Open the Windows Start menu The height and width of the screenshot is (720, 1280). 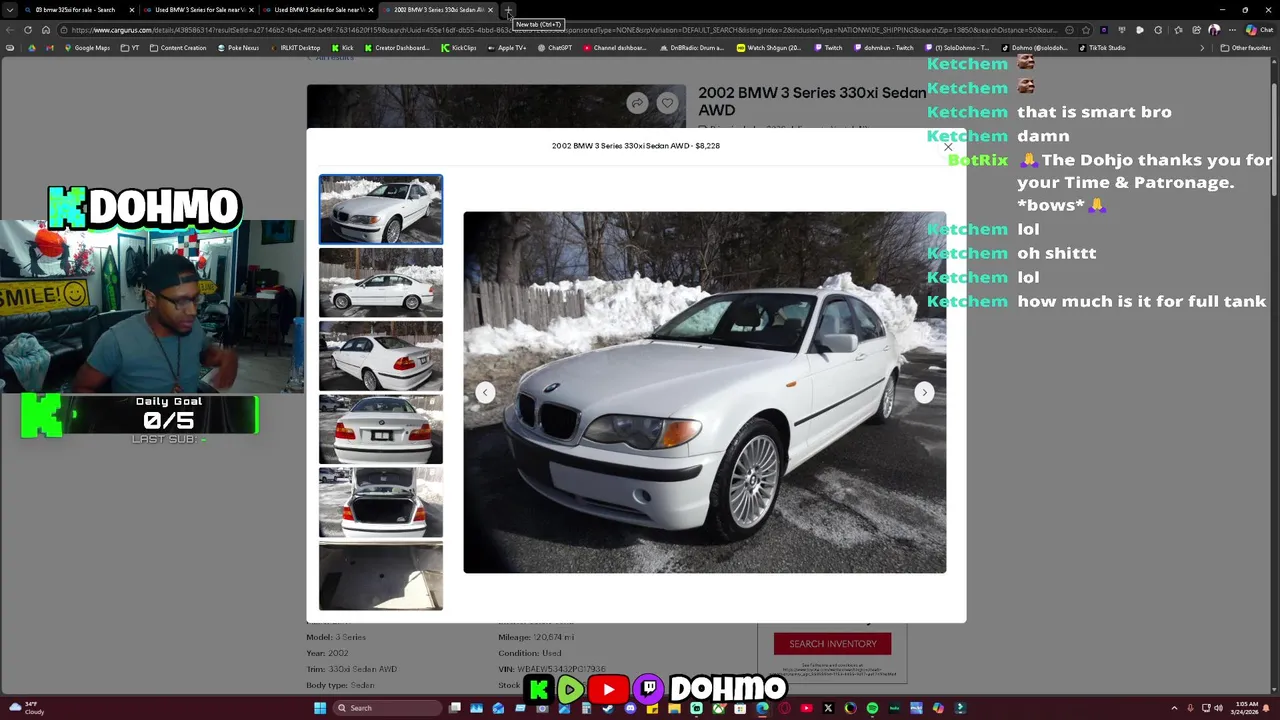(320, 708)
